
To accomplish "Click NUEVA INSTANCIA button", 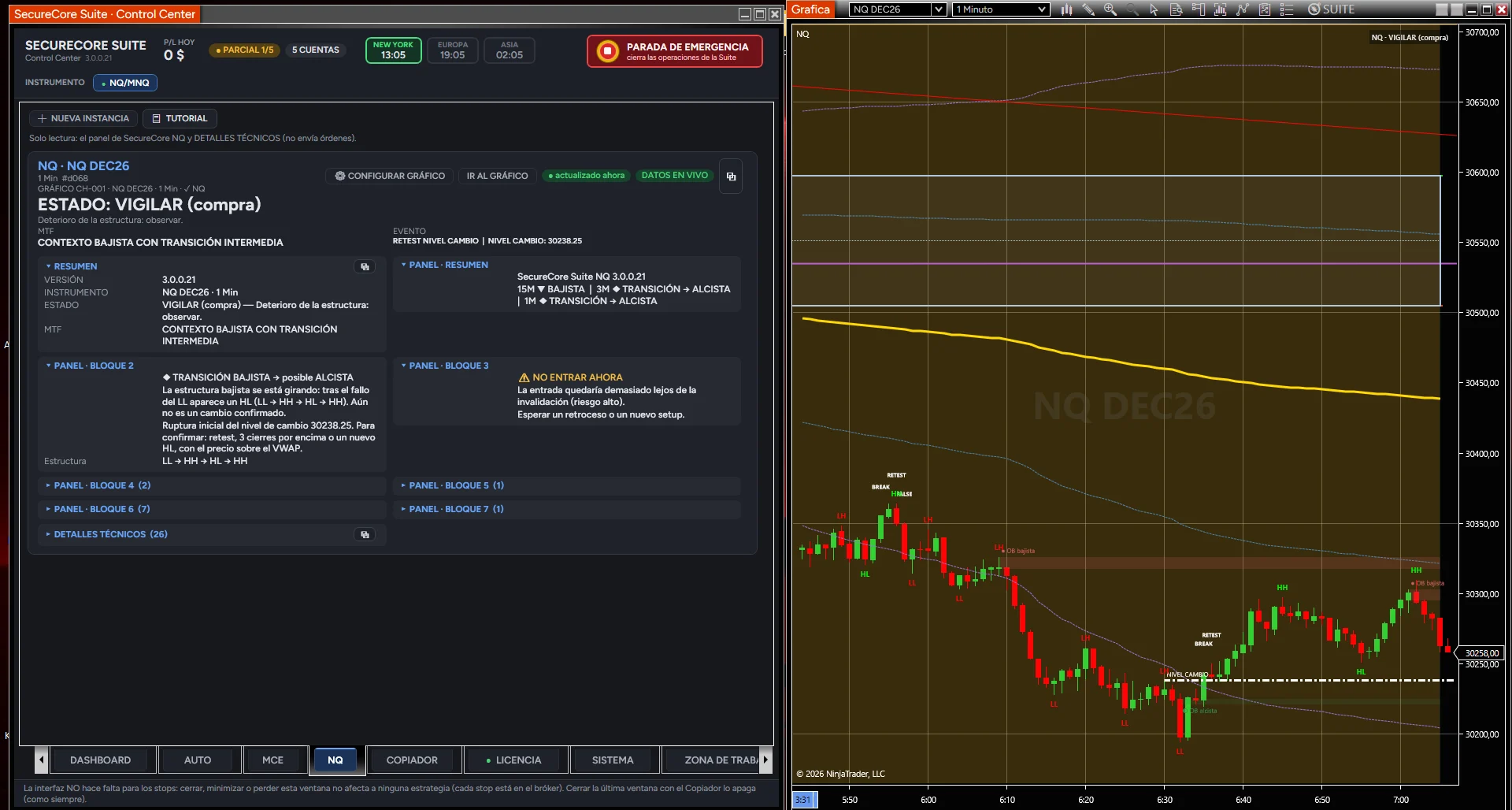I will 83,118.
